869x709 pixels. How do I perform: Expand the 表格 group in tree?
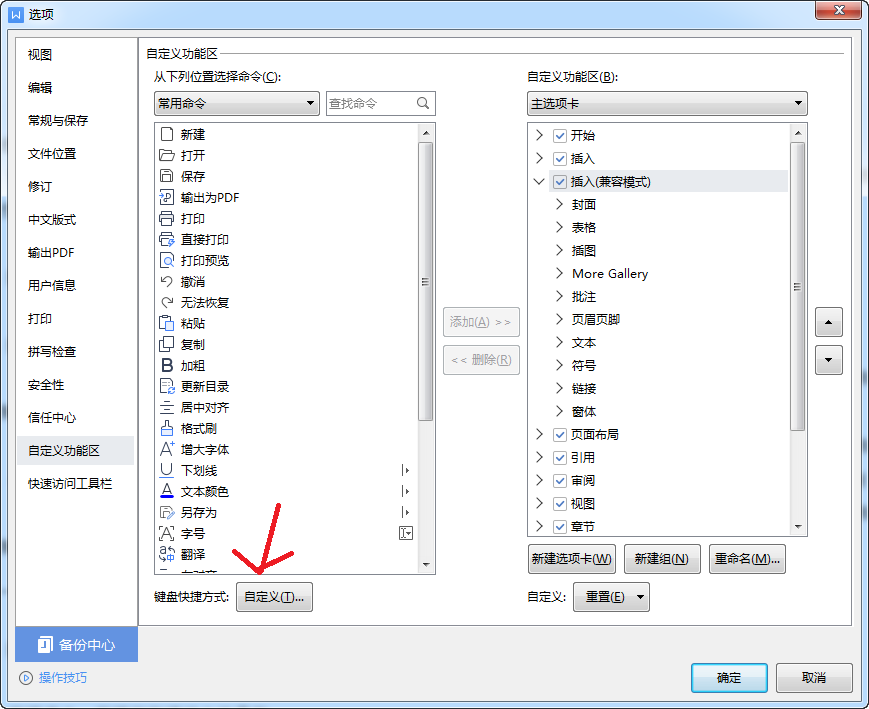pos(559,227)
